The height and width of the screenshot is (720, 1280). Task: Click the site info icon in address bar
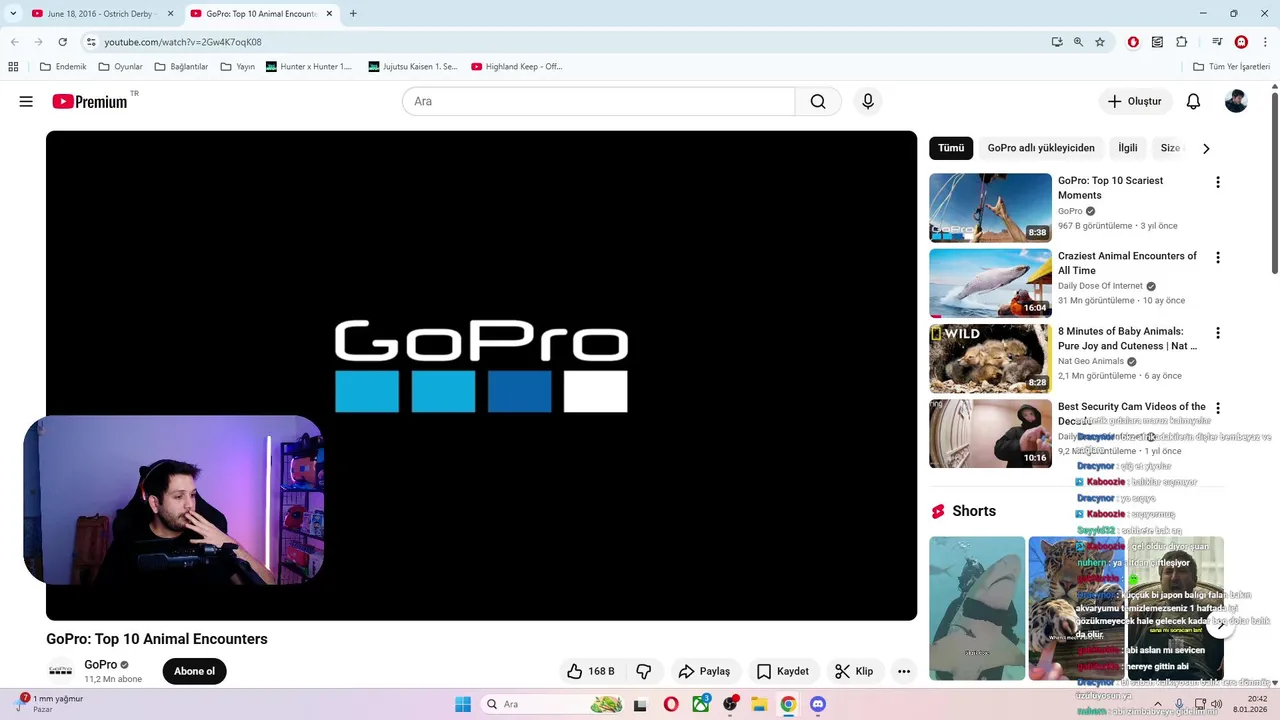point(91,42)
